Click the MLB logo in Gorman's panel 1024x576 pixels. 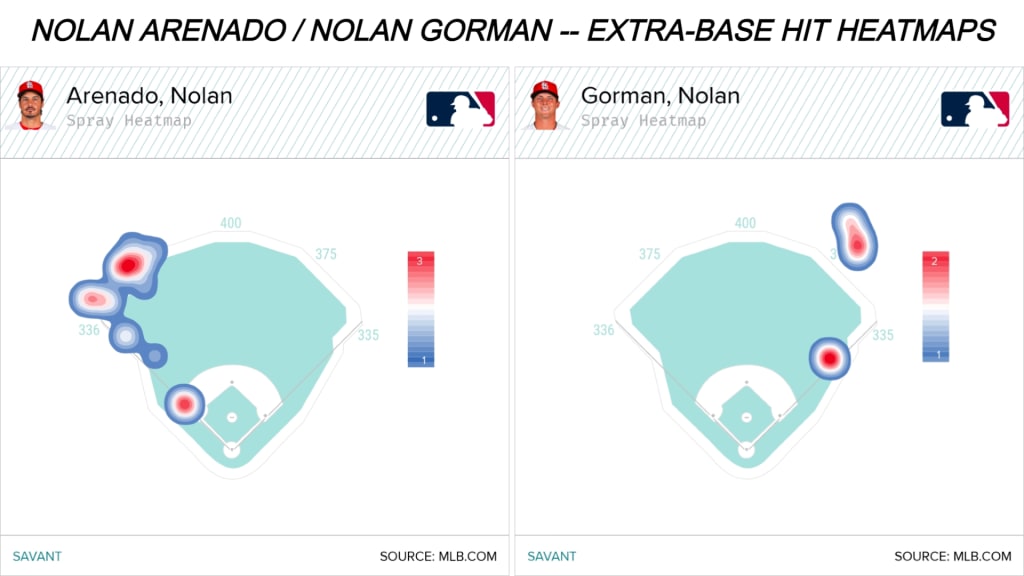coord(974,109)
